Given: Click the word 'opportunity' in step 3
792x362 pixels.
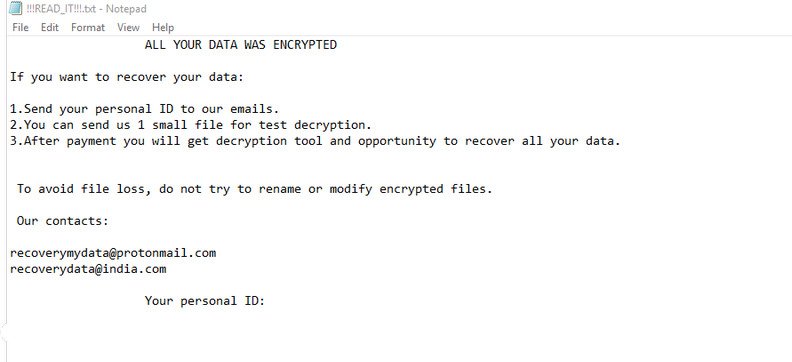Looking at the screenshot, I should [397, 141].
